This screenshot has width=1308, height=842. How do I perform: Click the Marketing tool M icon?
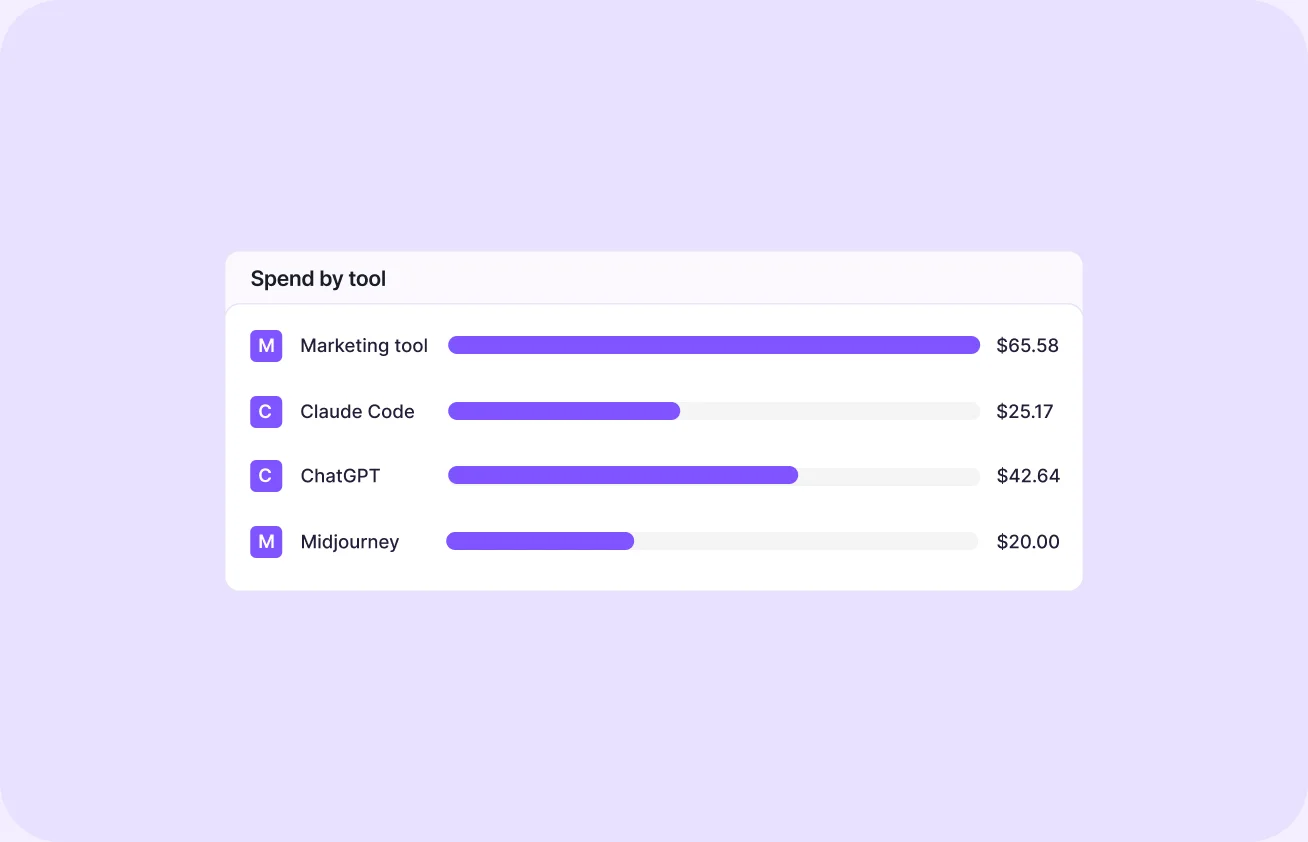tap(266, 346)
